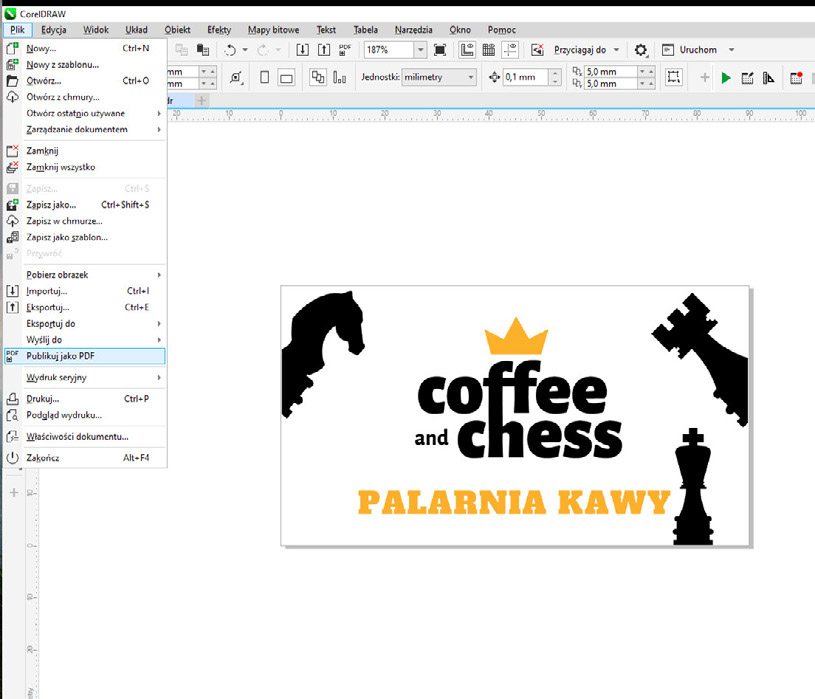This screenshot has height=699, width=815.
Task: Open the Narzędzia menu
Action: (x=413, y=30)
